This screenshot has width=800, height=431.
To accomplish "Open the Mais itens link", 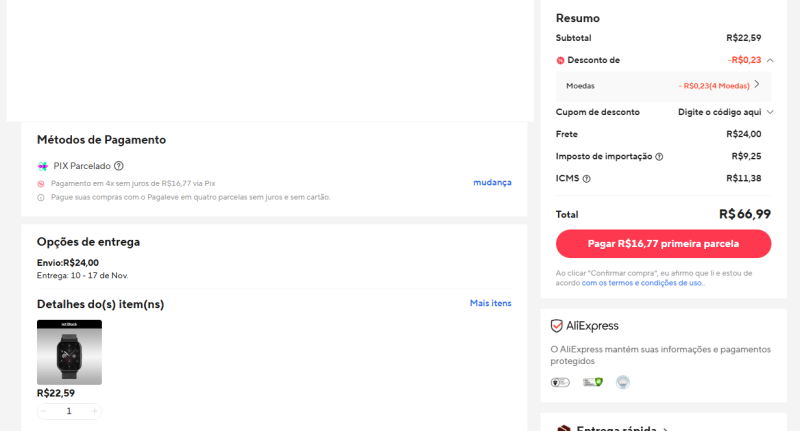I will click(x=490, y=303).
